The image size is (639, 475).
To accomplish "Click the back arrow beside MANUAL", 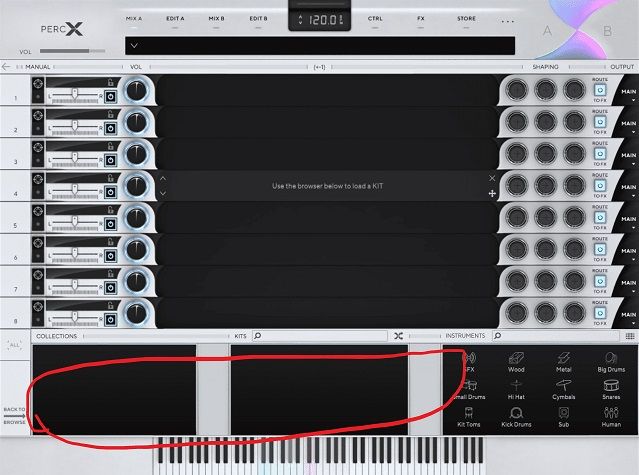I will point(6,66).
